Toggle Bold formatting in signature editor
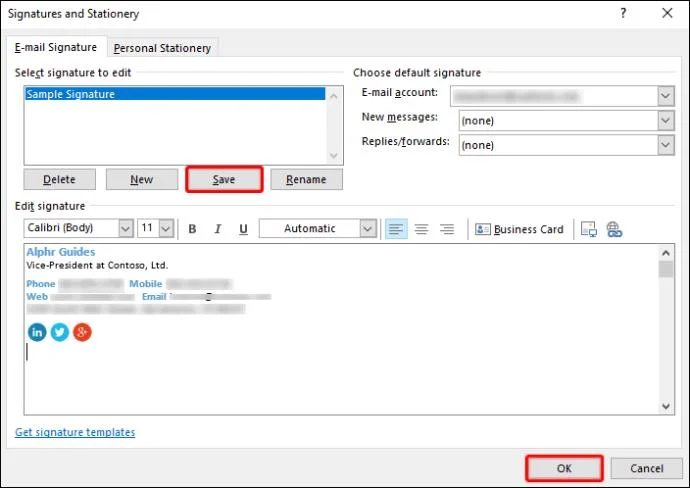690x488 pixels. click(x=192, y=229)
